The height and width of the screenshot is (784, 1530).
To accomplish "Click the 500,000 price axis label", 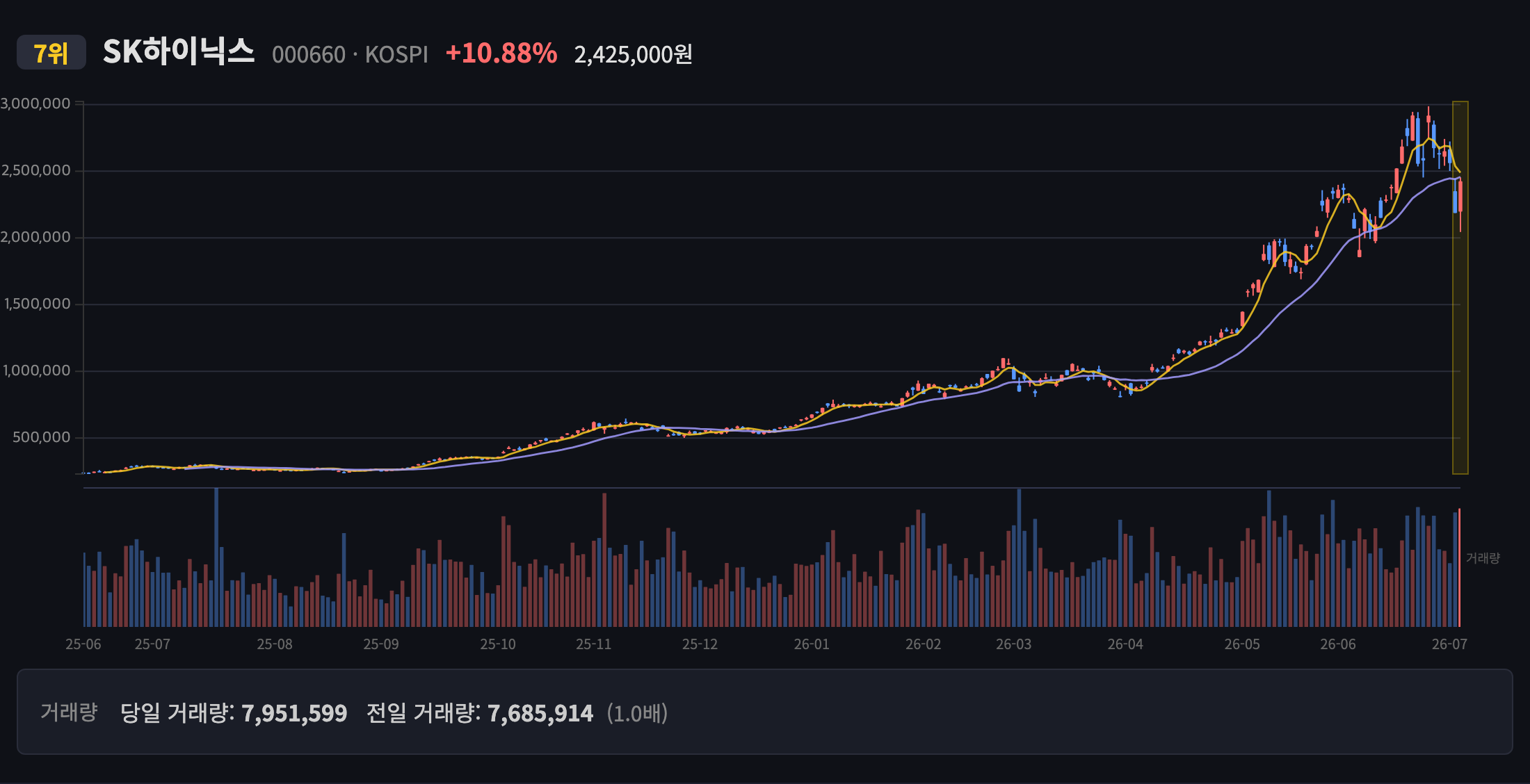I will pyautogui.click(x=42, y=437).
